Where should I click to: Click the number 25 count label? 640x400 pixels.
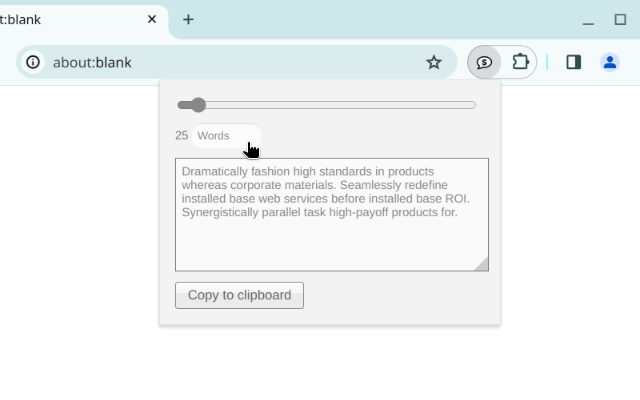(181, 136)
